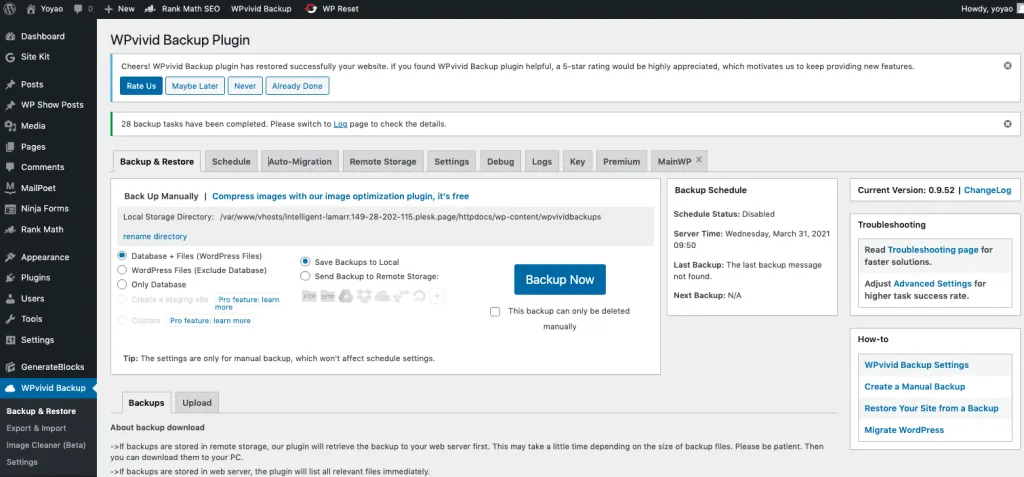The width and height of the screenshot is (1024, 477).
Task: Select WordPress Files (Exclude Database) option
Action: [x=122, y=270]
